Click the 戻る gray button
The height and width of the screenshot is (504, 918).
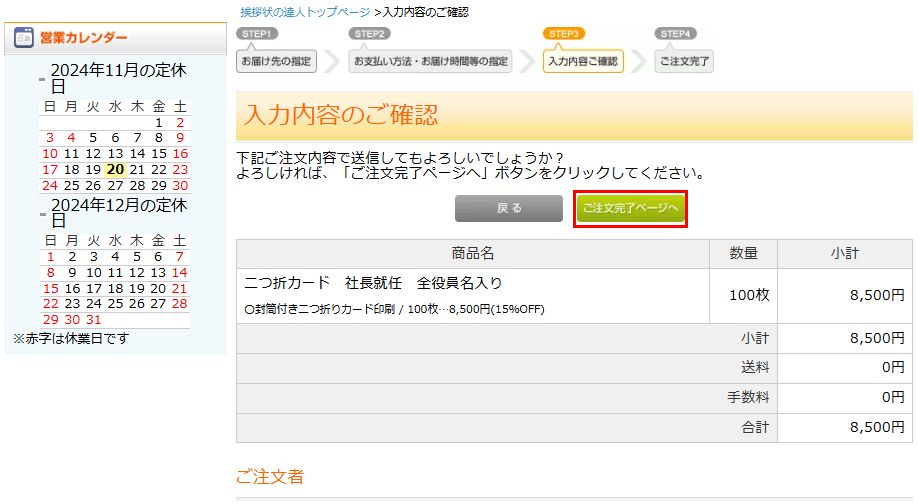point(508,208)
